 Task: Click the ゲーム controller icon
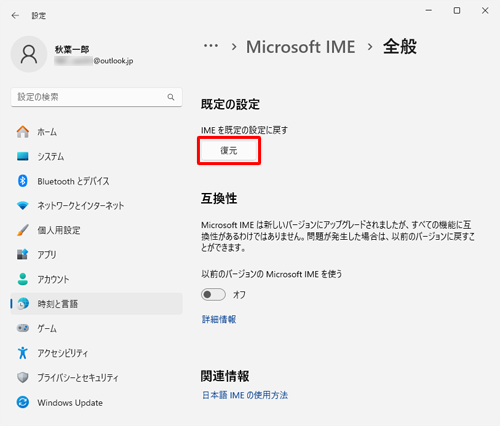click(23, 328)
